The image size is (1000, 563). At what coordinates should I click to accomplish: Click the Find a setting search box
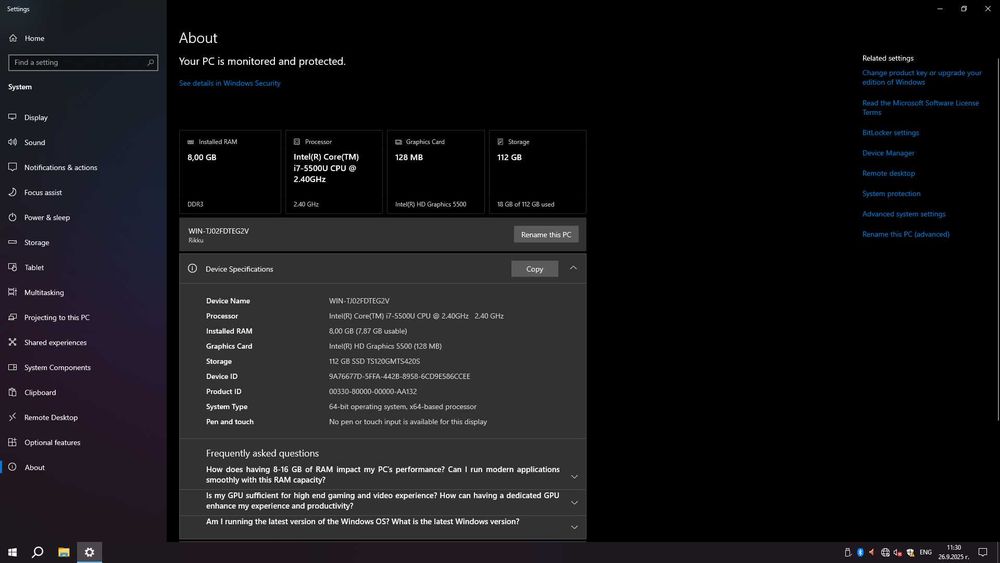coord(83,62)
